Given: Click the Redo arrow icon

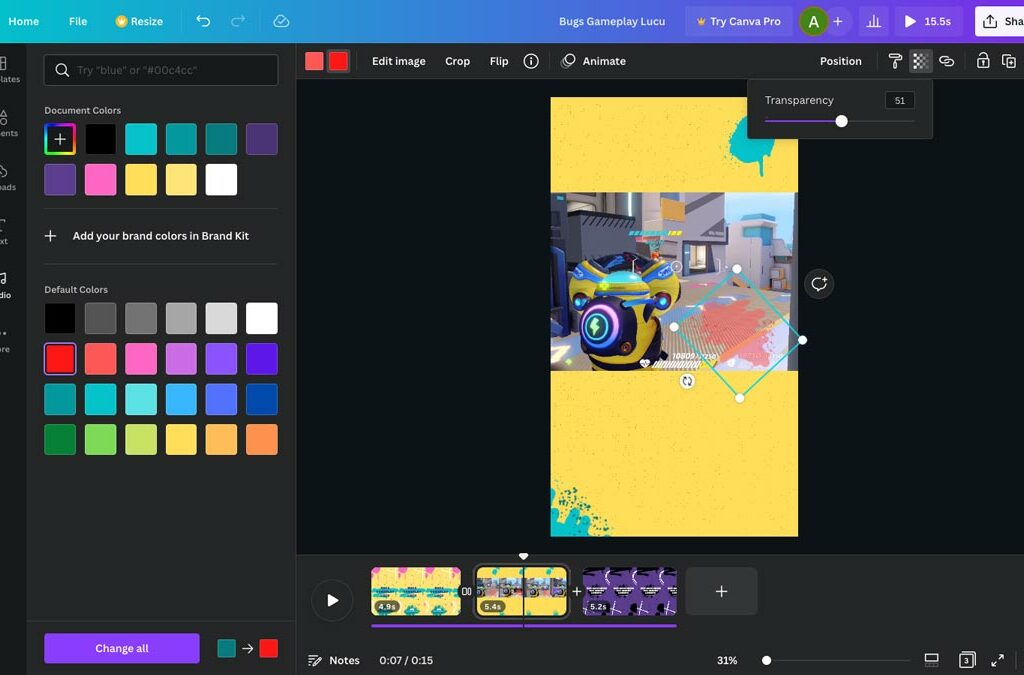Looking at the screenshot, I should click(237, 21).
